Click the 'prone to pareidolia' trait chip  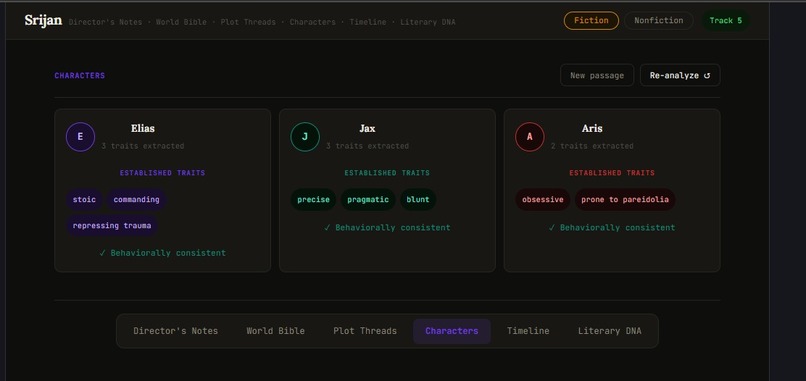pos(625,199)
